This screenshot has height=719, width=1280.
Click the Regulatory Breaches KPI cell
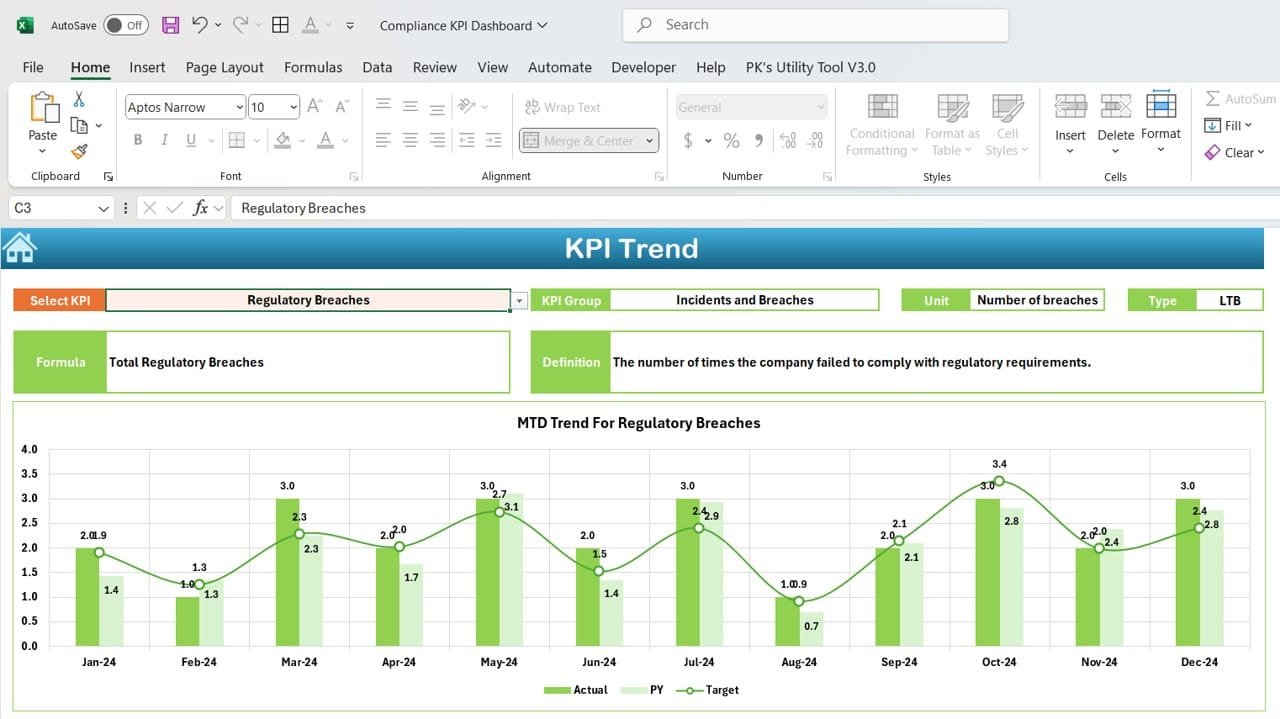(308, 300)
